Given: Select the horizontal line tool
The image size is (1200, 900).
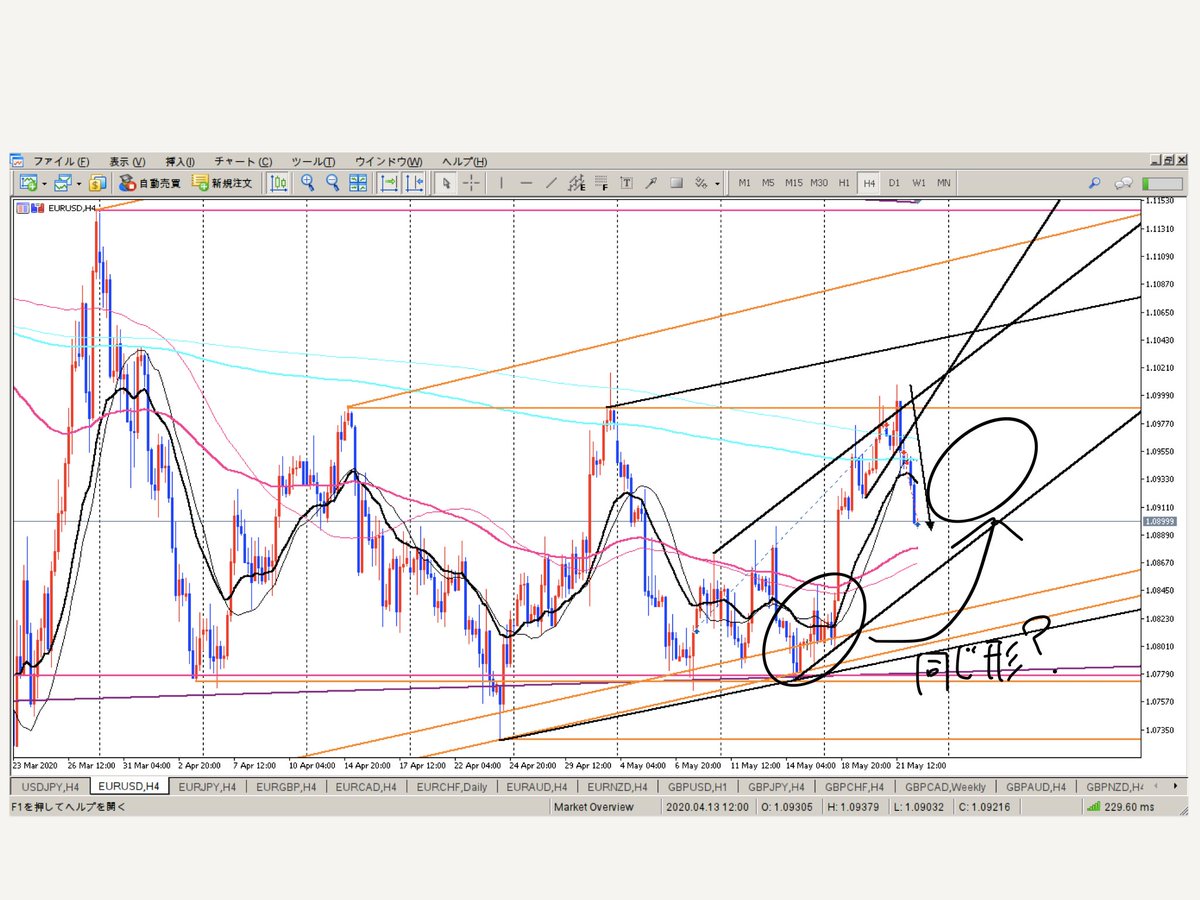Looking at the screenshot, I should pyautogui.click(x=526, y=183).
